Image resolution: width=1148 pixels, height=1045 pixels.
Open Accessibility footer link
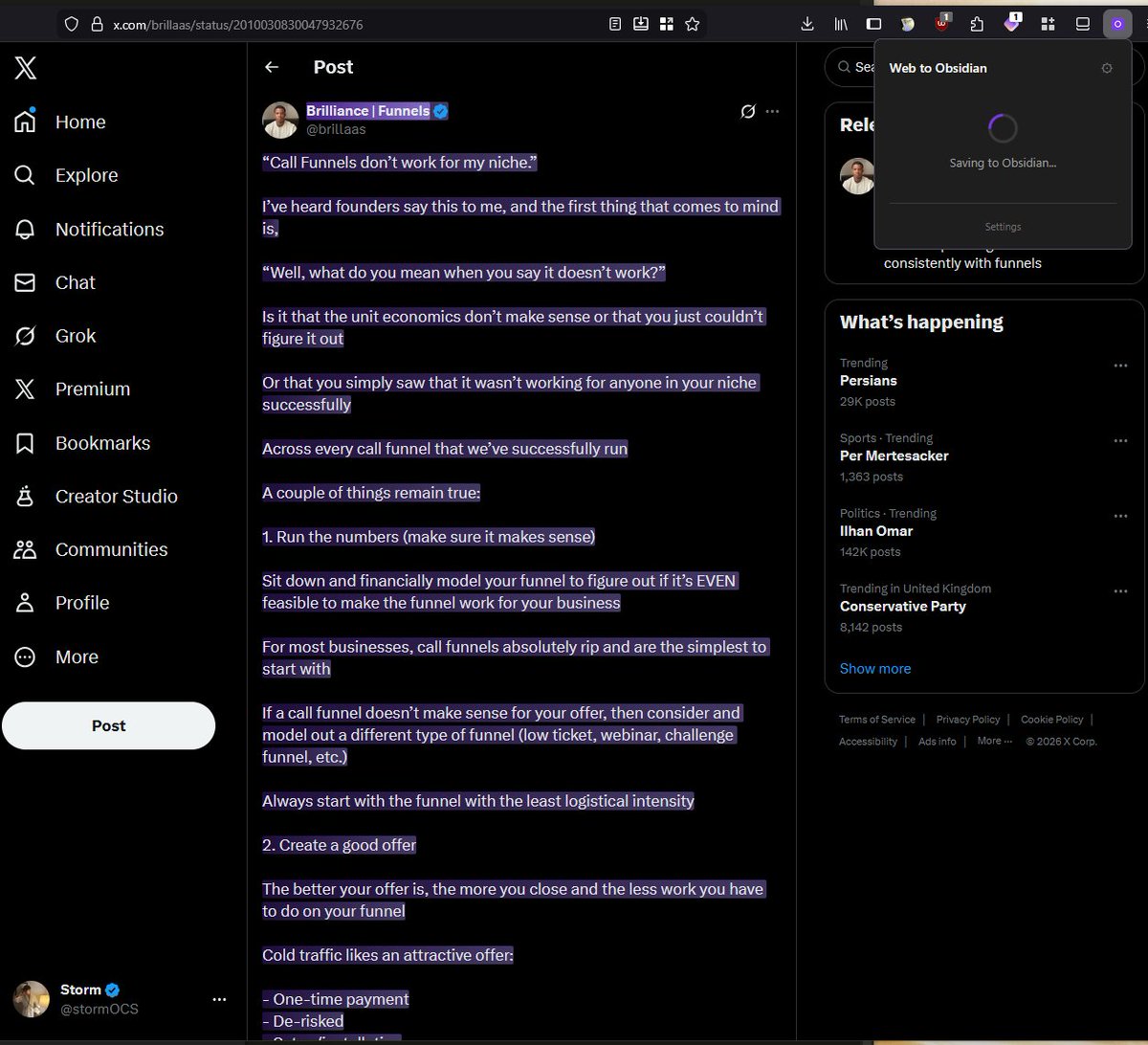tap(868, 742)
